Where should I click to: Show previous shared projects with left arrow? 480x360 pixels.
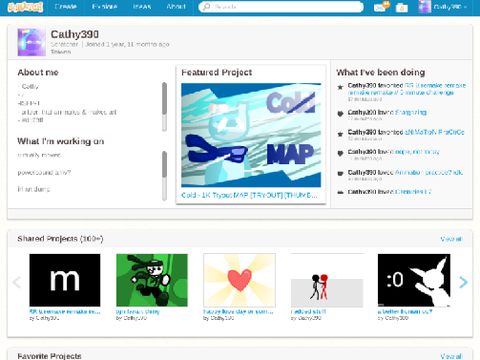pos(16,282)
